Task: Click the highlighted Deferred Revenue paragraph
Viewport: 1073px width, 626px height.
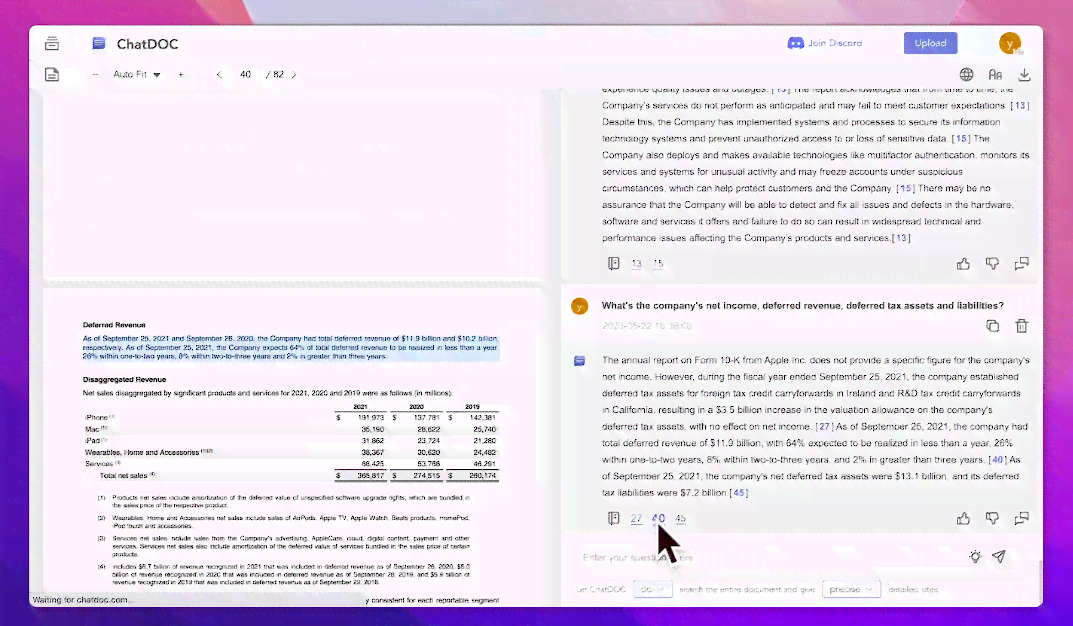Action: tap(290, 348)
